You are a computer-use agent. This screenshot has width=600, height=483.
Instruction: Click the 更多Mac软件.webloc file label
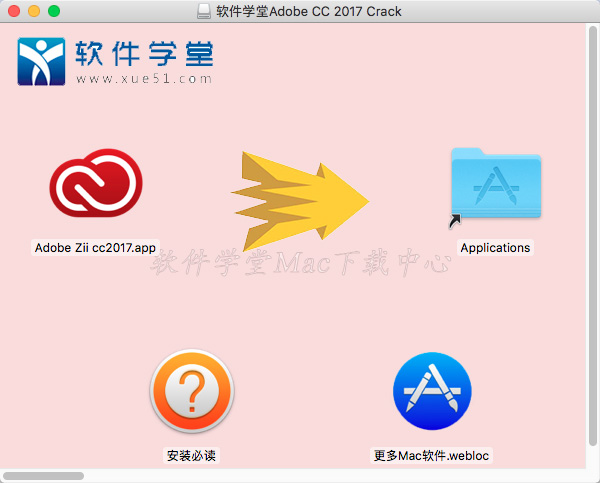tap(431, 455)
